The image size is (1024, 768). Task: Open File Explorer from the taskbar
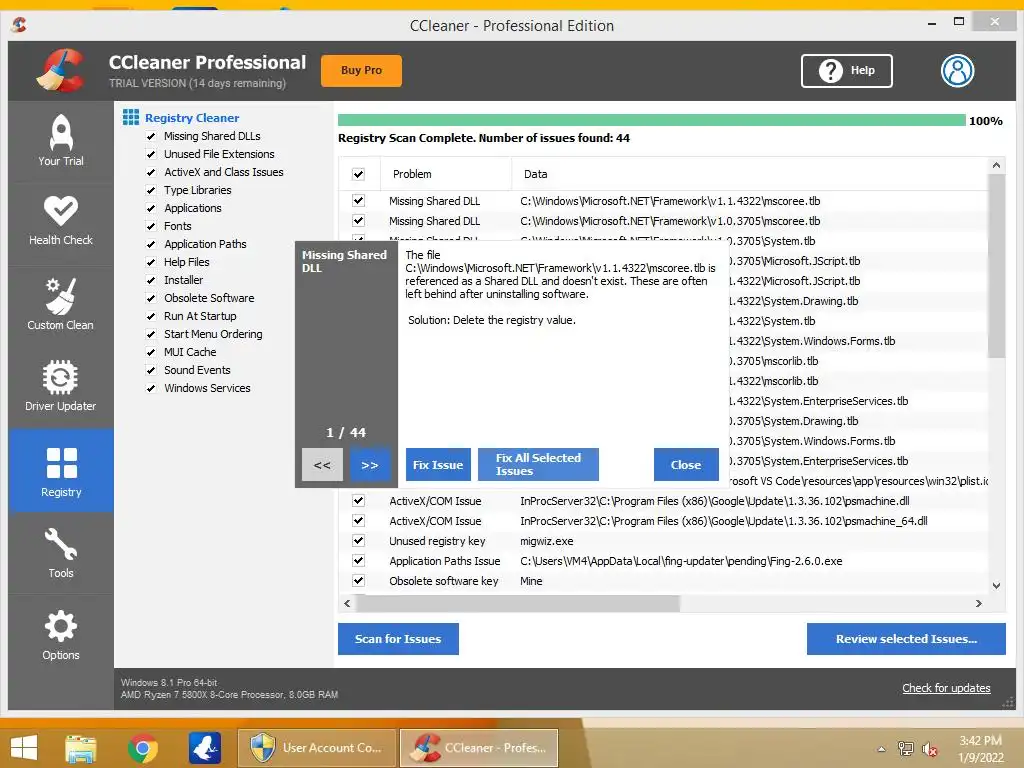[x=81, y=748]
